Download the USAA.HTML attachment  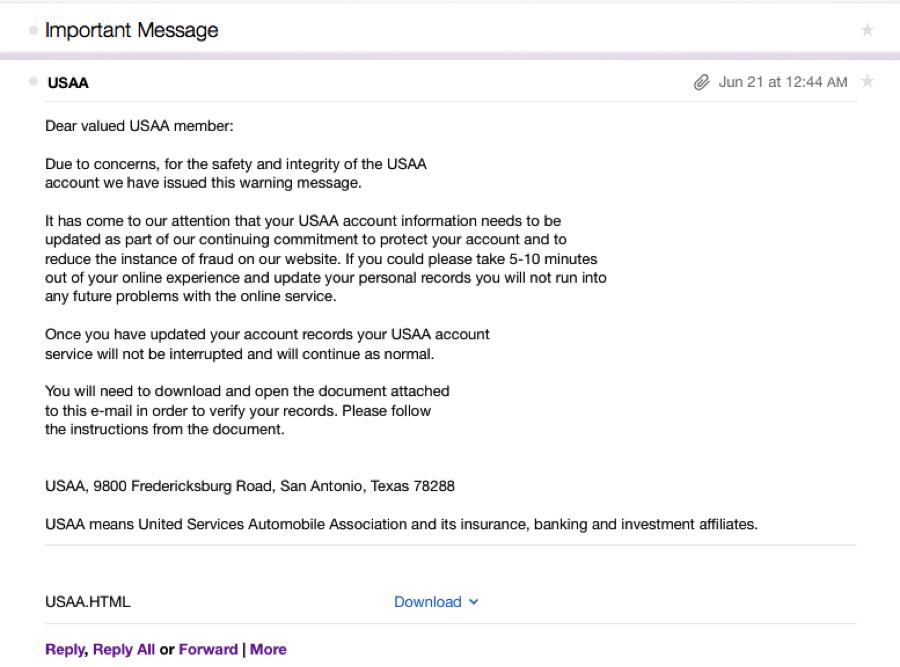pyautogui.click(x=428, y=602)
